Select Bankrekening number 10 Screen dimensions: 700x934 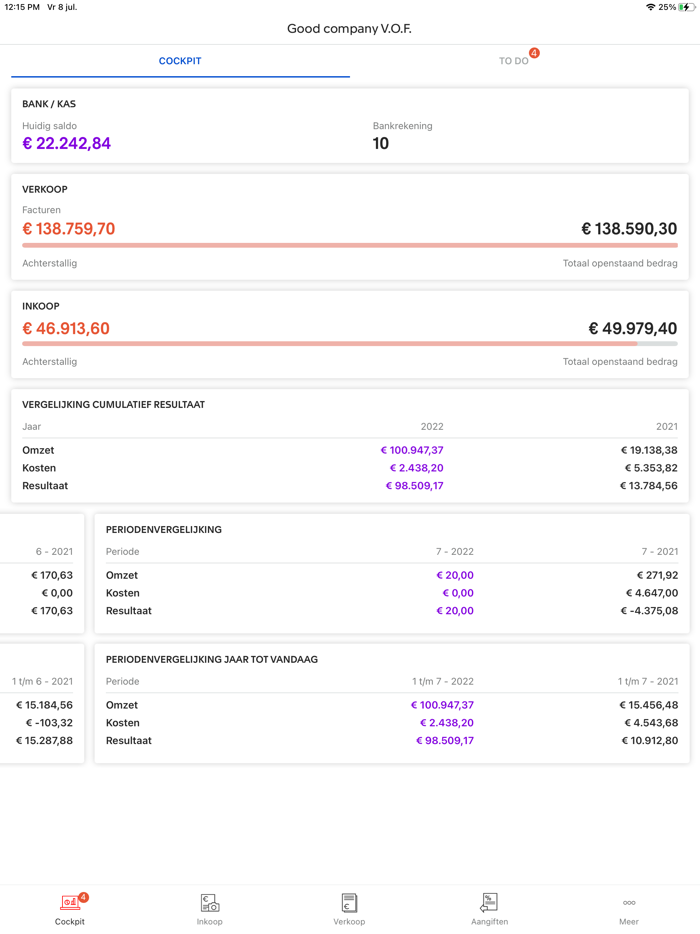click(x=379, y=143)
